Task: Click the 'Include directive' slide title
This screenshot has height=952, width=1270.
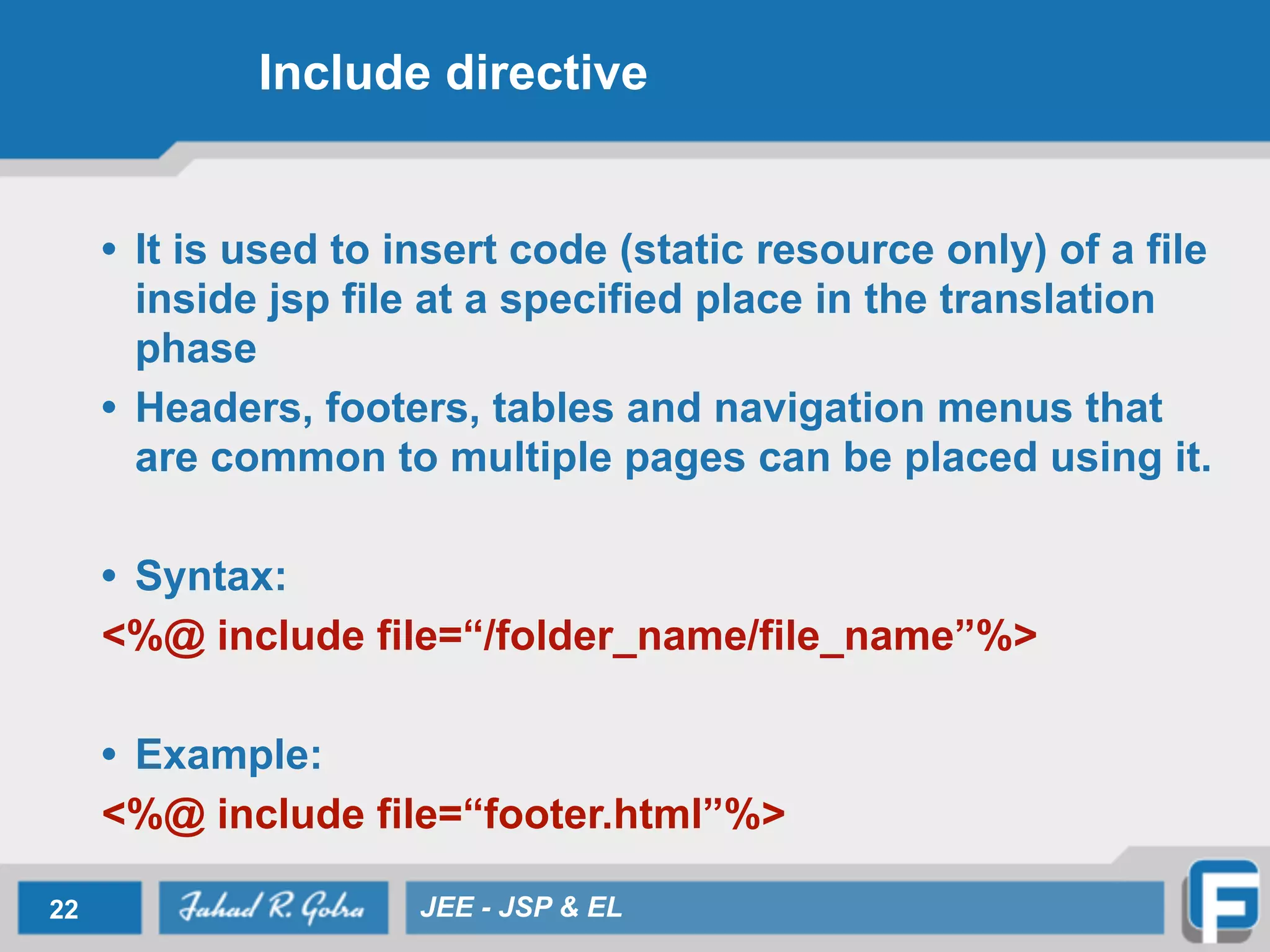Action: tap(453, 73)
